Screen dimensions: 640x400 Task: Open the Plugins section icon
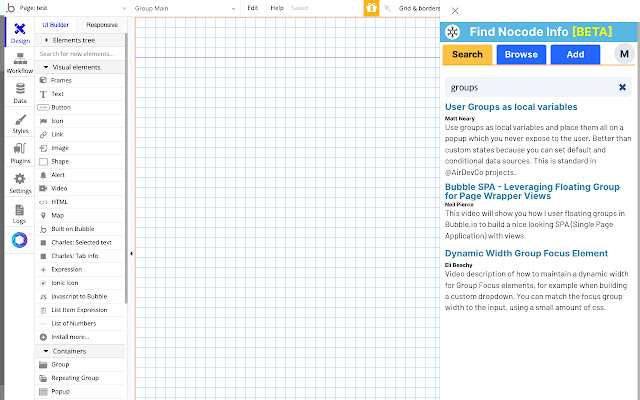click(x=20, y=149)
